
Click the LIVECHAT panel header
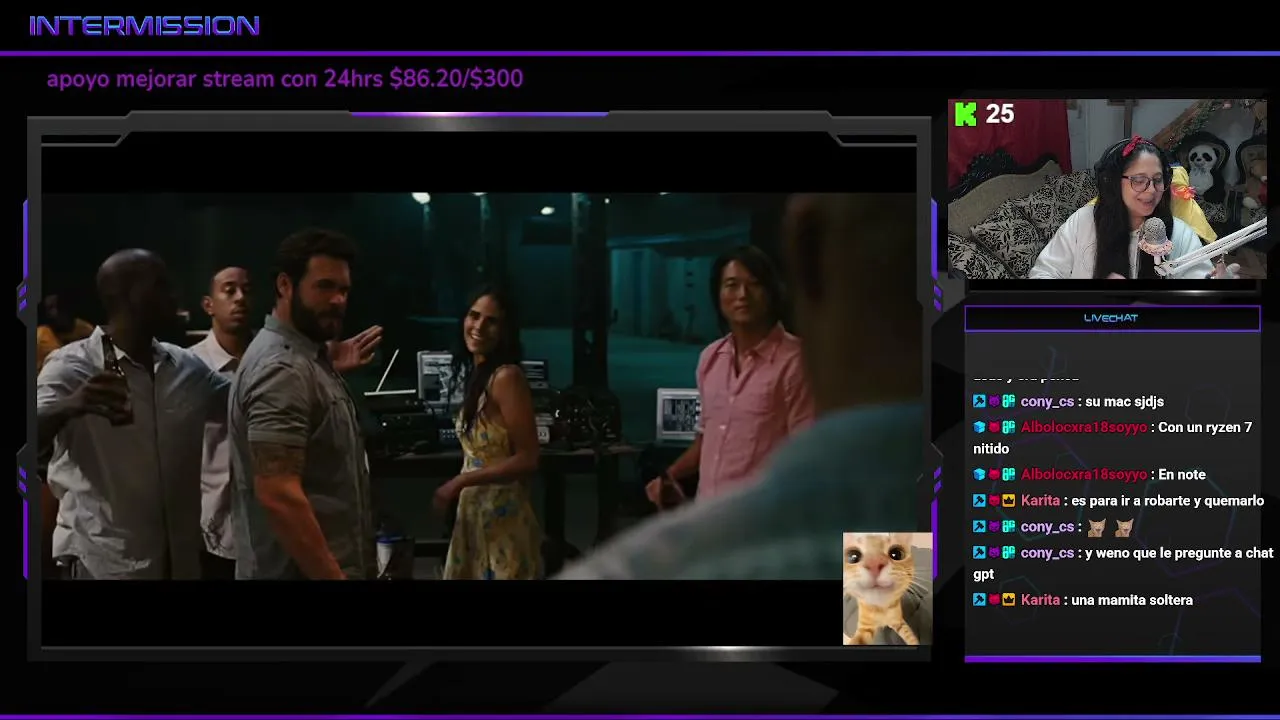coord(1112,318)
